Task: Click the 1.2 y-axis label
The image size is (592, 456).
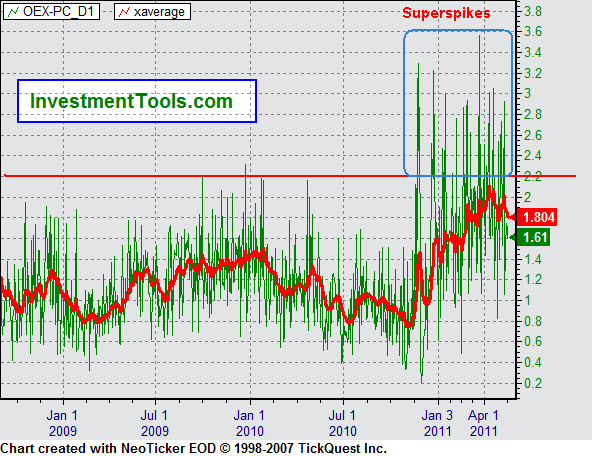Action: point(533,280)
